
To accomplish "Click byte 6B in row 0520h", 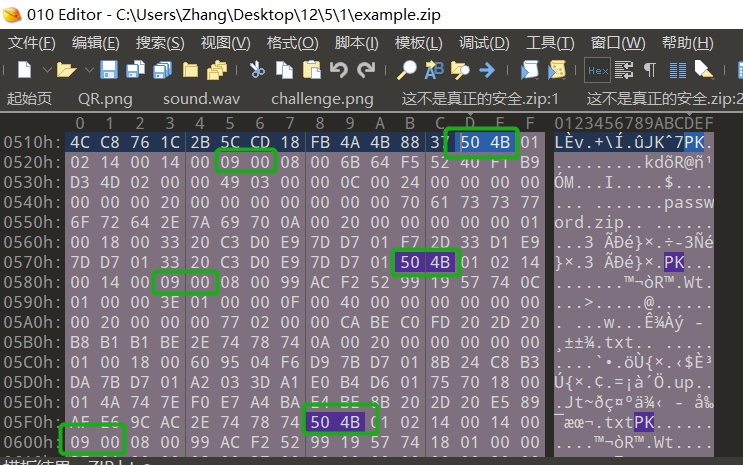I will (350, 162).
